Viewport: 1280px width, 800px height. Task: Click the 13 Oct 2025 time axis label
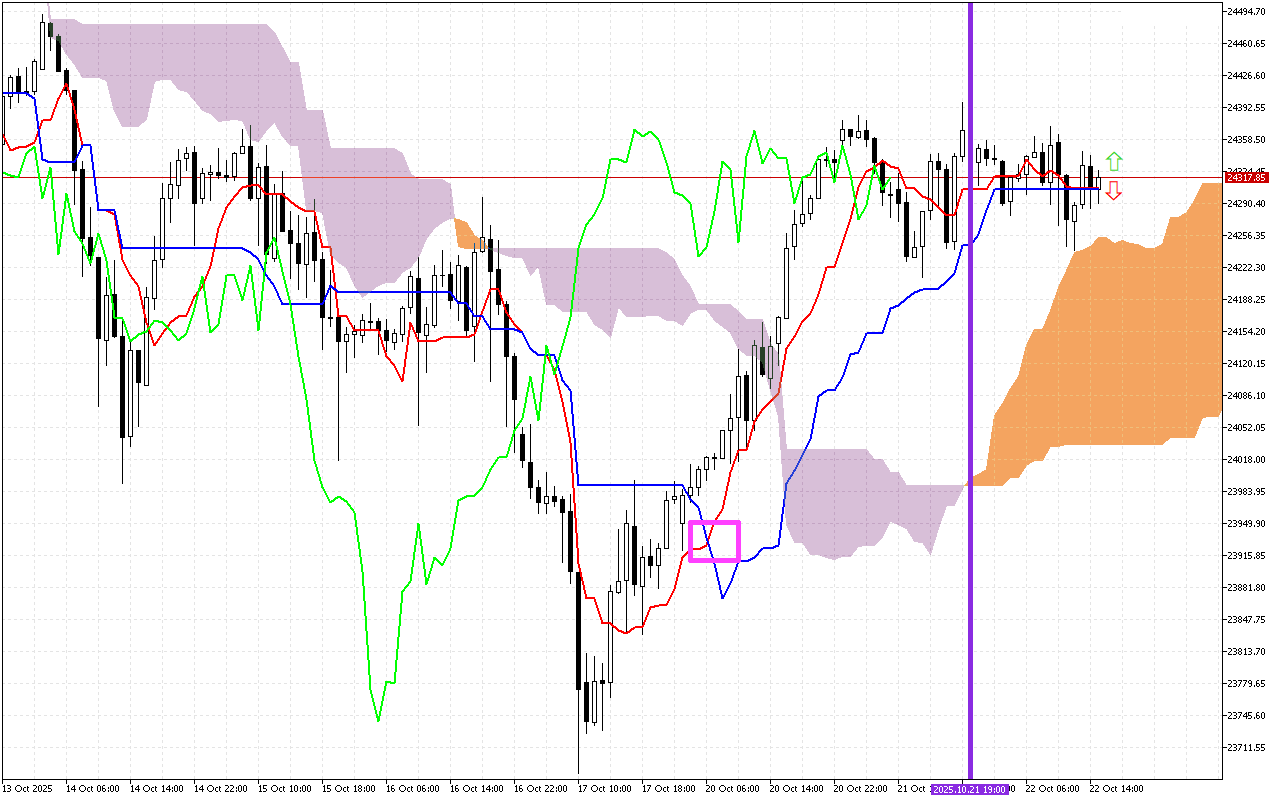coord(26,789)
